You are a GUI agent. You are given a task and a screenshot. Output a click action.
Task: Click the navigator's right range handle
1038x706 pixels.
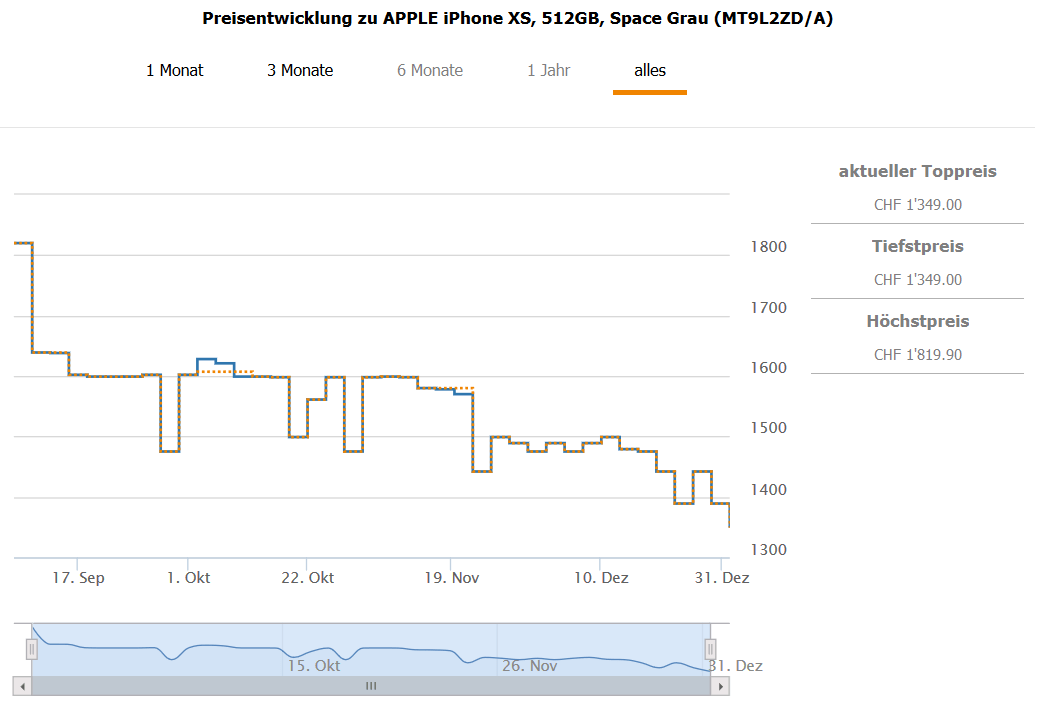[x=710, y=649]
